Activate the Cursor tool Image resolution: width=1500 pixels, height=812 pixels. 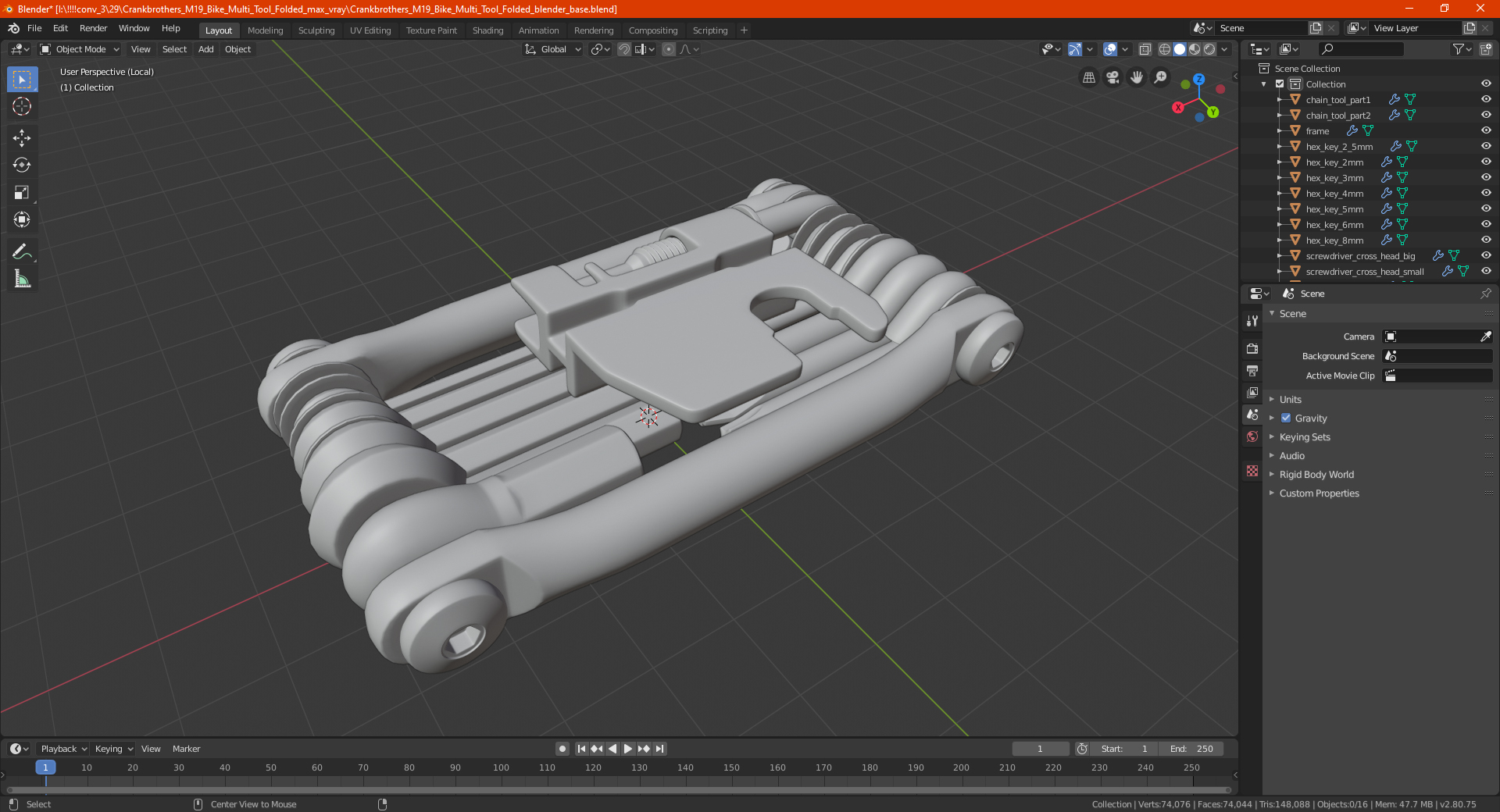click(x=22, y=106)
